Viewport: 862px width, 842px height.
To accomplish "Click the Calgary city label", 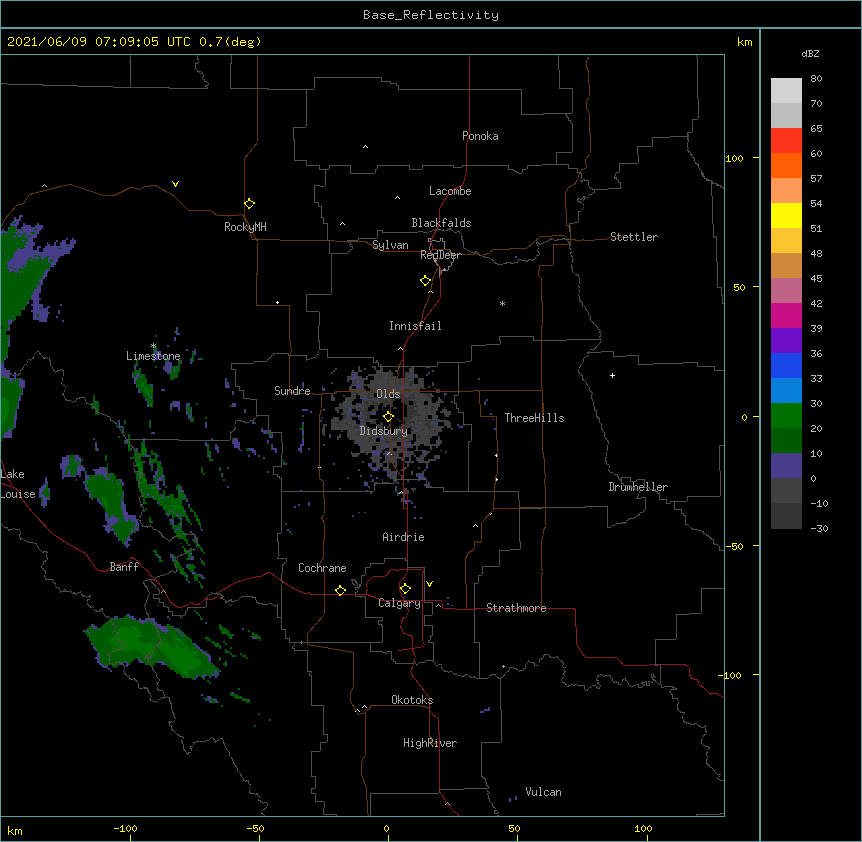I will point(399,603).
